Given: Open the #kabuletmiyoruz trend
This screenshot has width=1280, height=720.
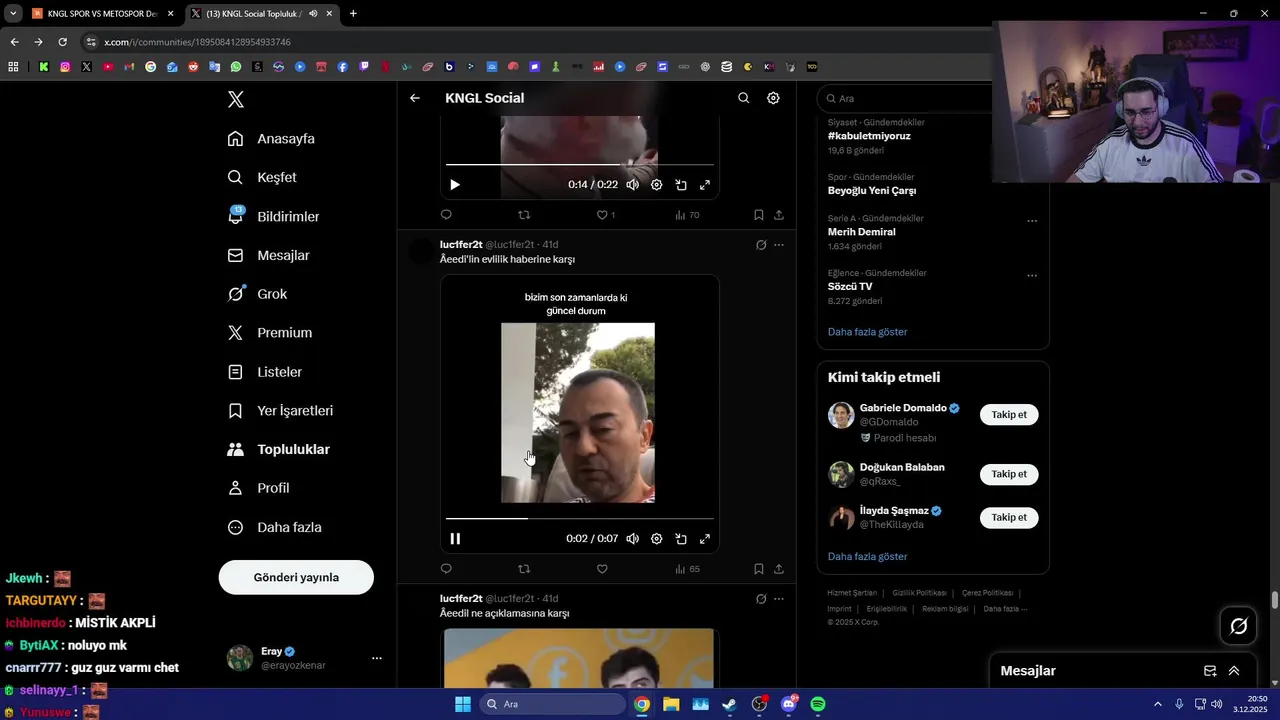Looking at the screenshot, I should coord(869,136).
